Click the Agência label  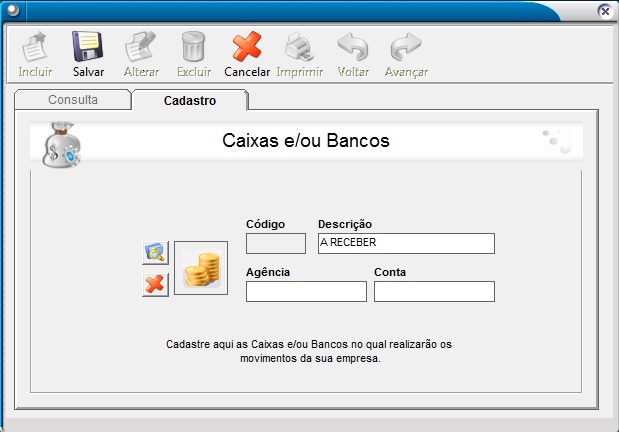pos(268,272)
